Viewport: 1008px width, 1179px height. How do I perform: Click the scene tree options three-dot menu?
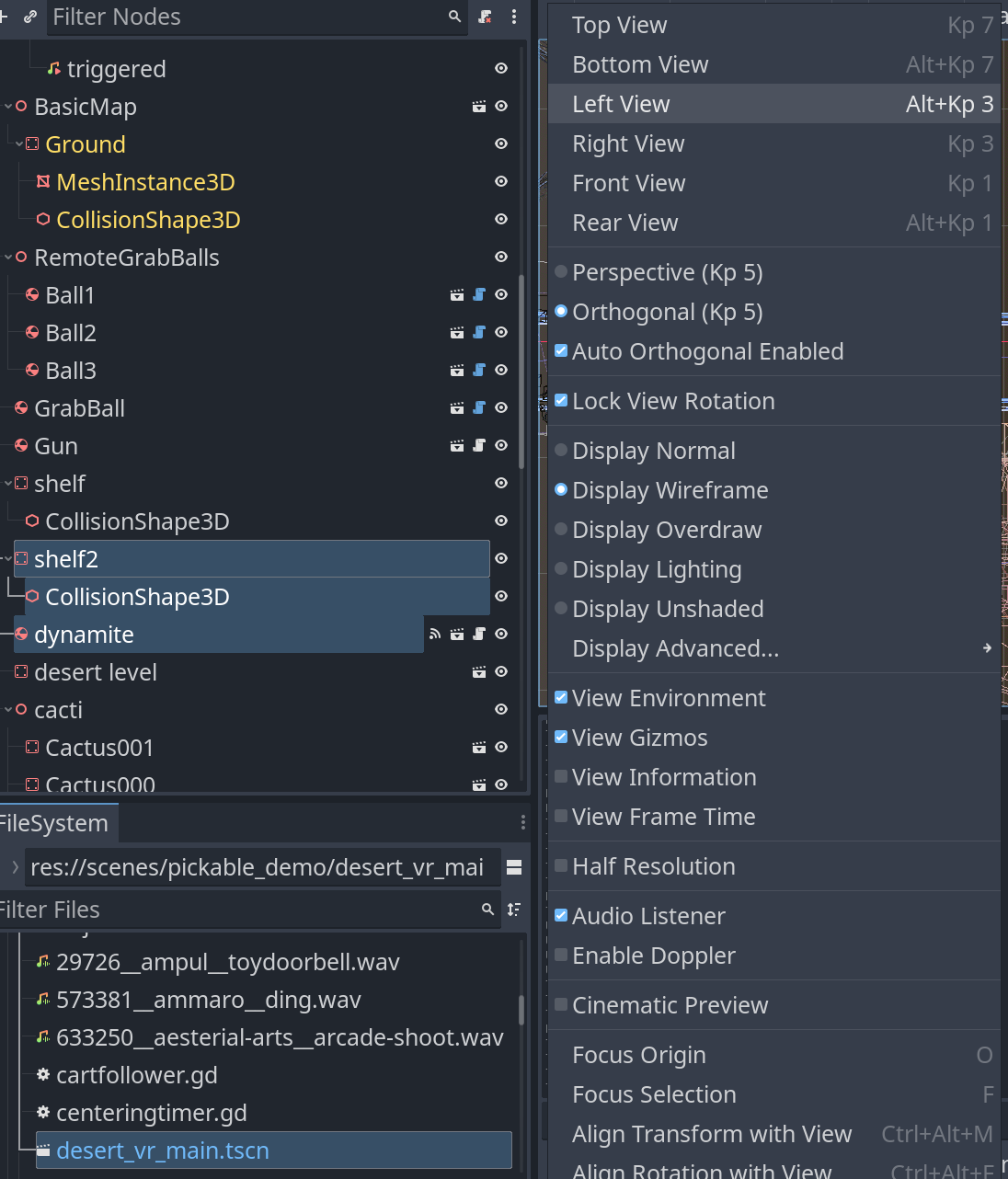514,17
